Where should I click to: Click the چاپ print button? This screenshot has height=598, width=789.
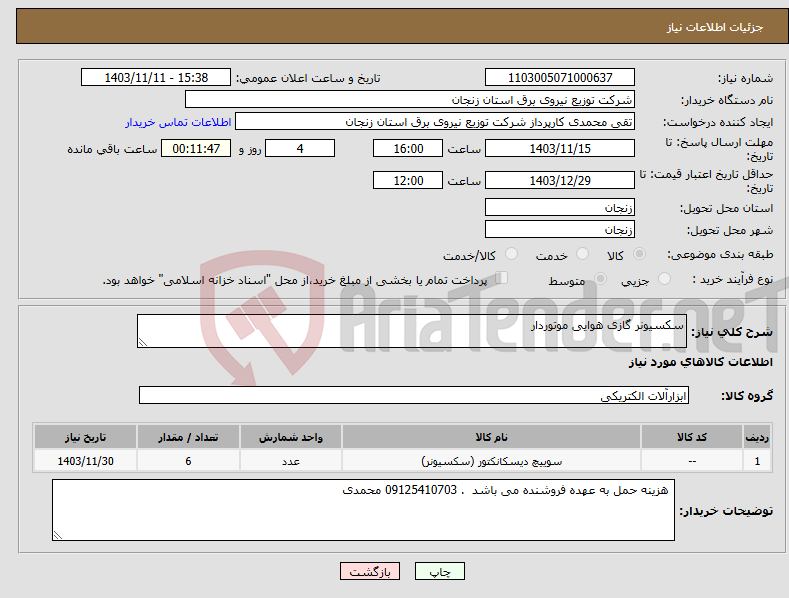[x=440, y=571]
